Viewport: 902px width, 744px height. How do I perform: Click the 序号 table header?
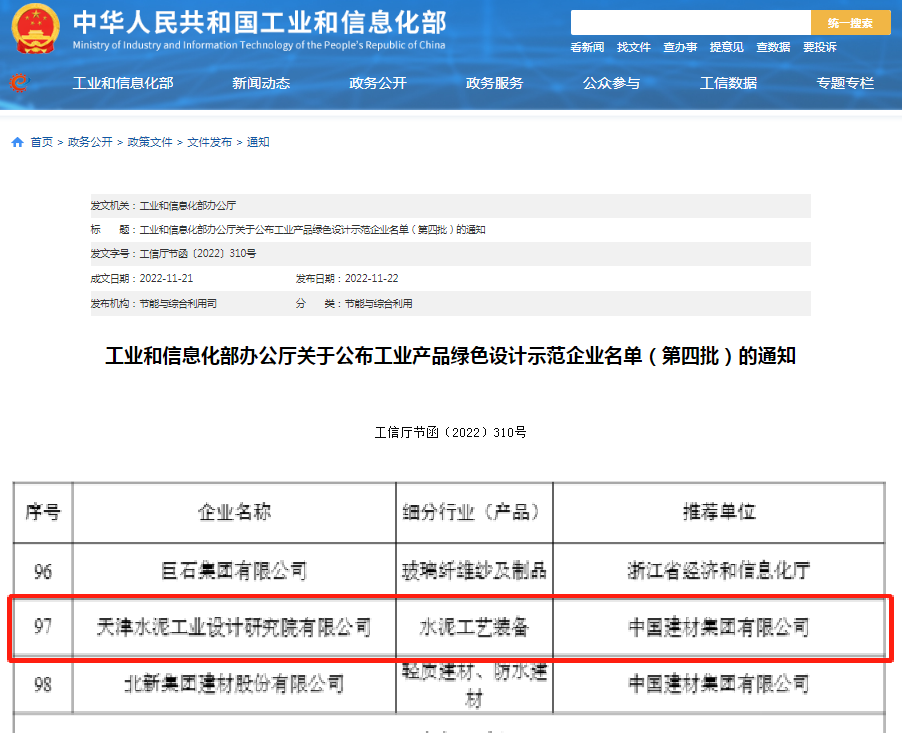pyautogui.click(x=43, y=512)
